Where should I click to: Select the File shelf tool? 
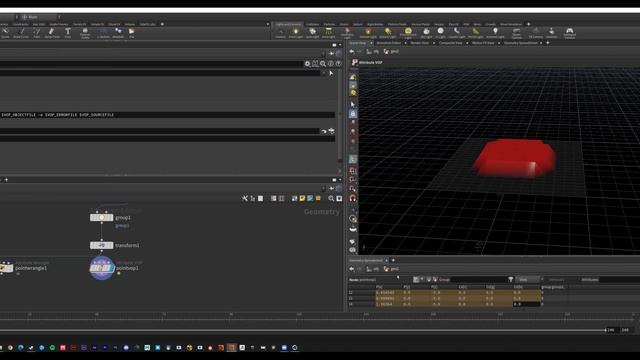point(131,33)
